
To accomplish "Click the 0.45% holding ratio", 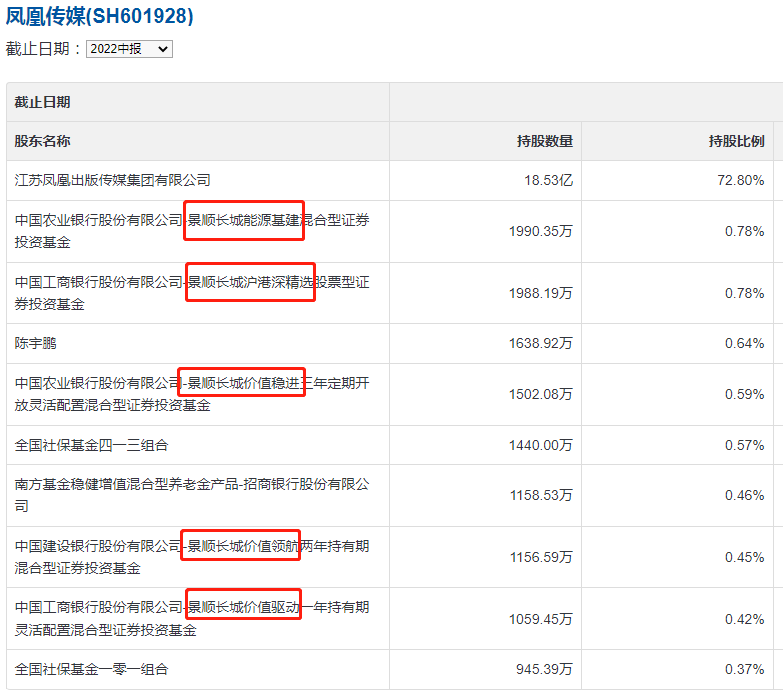I will pos(745,557).
